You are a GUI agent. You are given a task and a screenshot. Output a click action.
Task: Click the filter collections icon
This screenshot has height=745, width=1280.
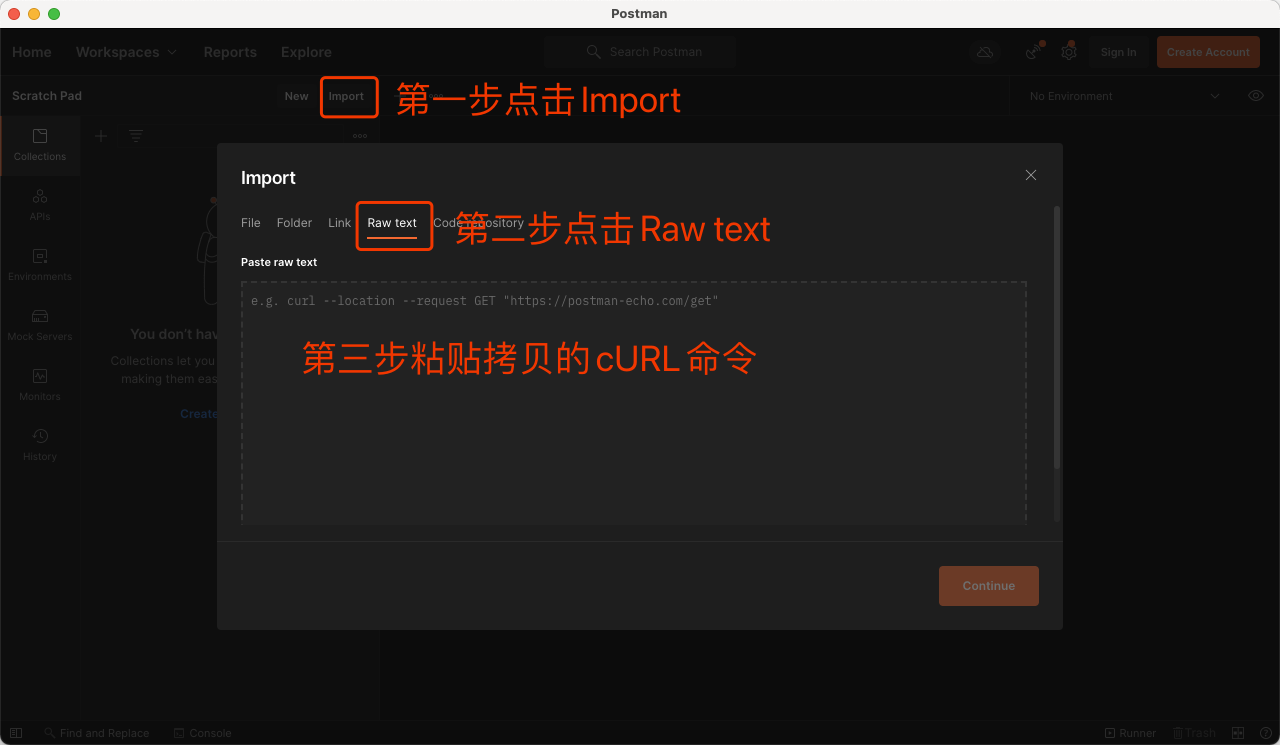[136, 136]
